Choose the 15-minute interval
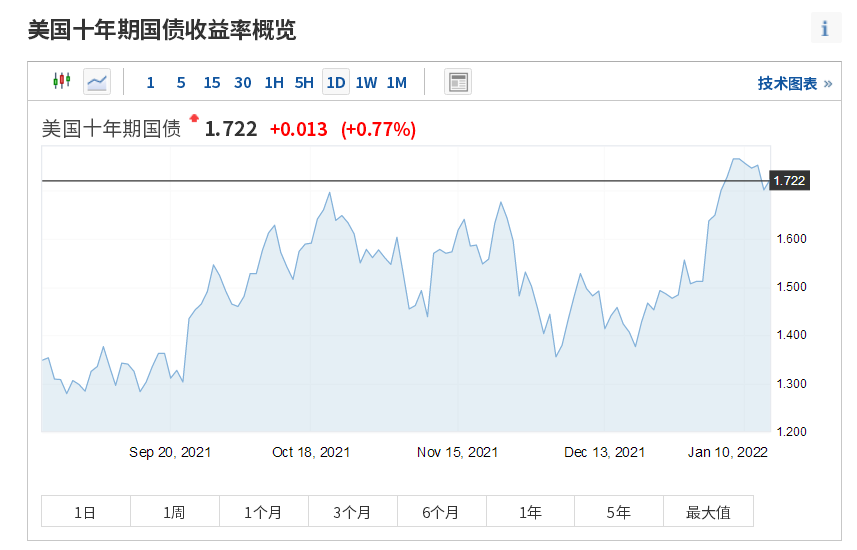The image size is (857, 550). [212, 83]
